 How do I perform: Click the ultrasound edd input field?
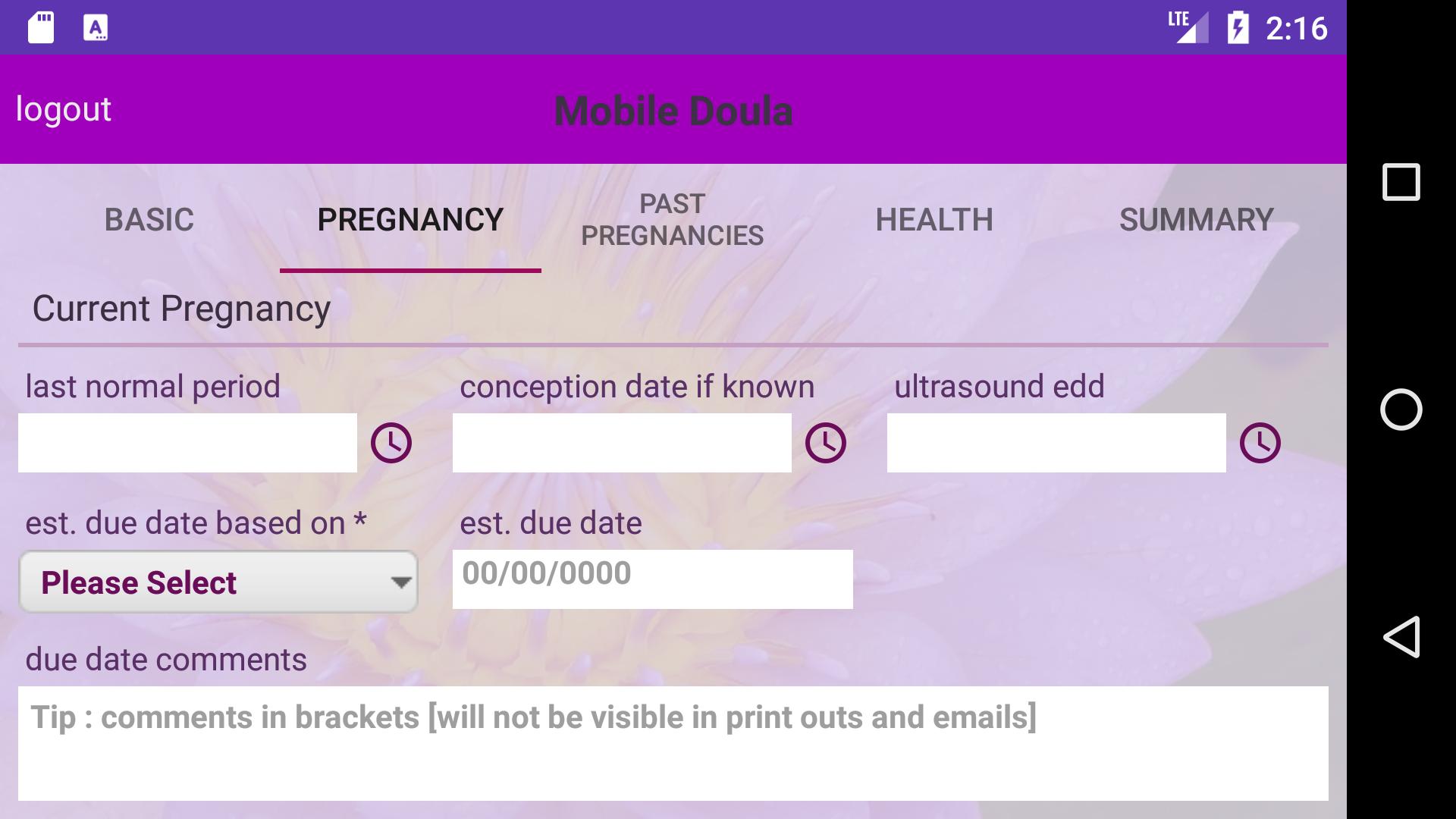[x=1056, y=443]
